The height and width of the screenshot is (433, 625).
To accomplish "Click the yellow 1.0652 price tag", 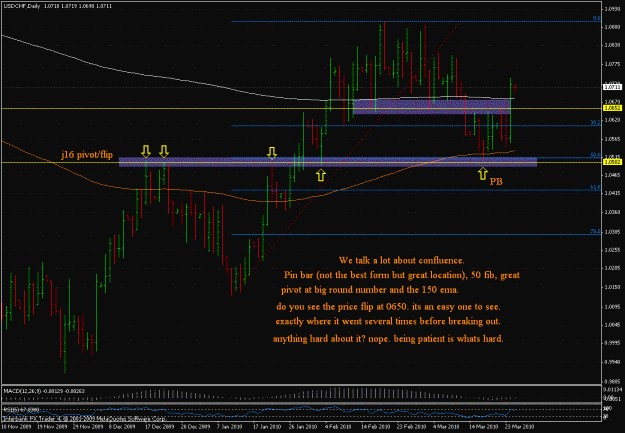I will [x=613, y=108].
